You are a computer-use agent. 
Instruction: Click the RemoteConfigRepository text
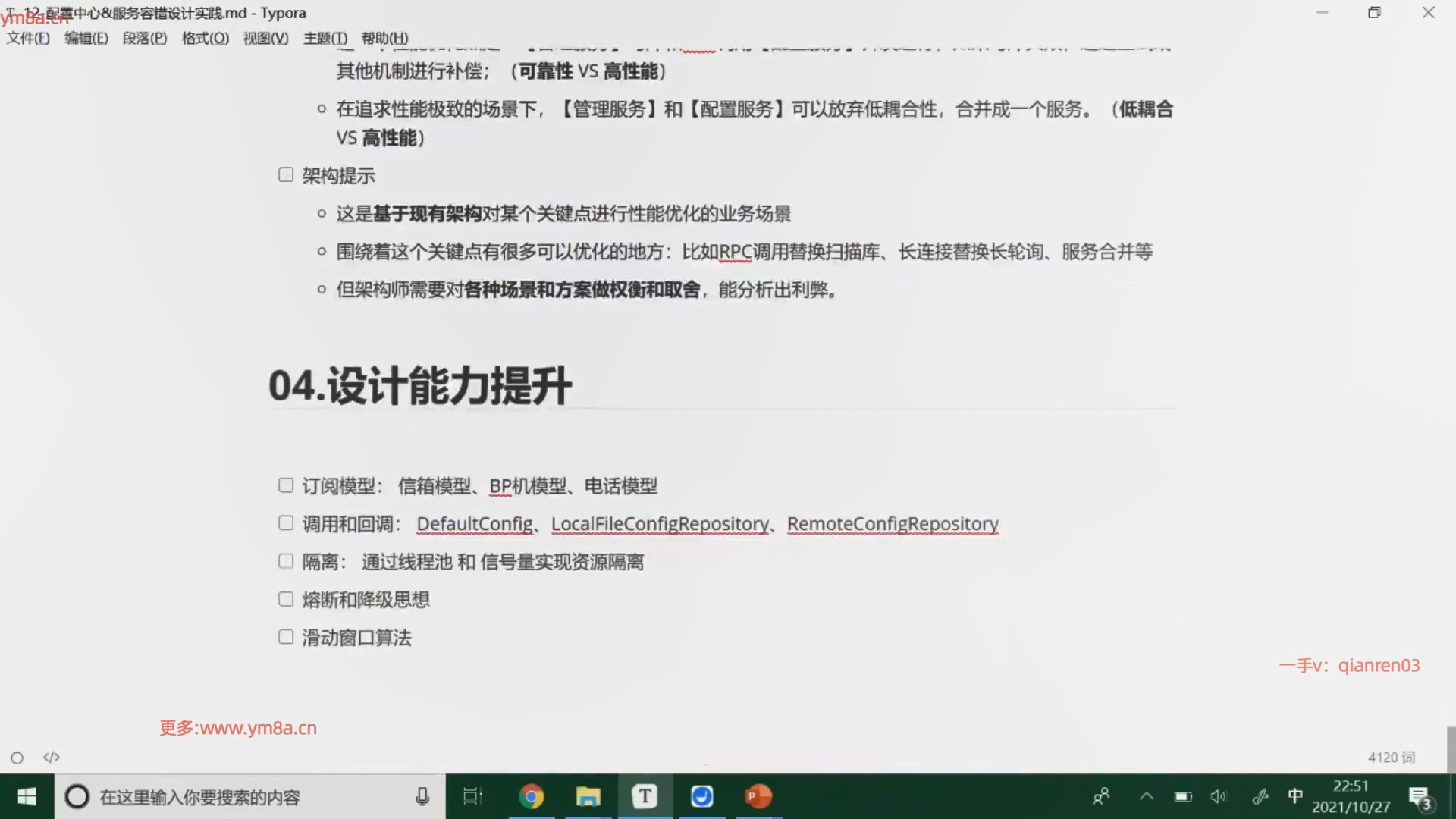pos(893,524)
